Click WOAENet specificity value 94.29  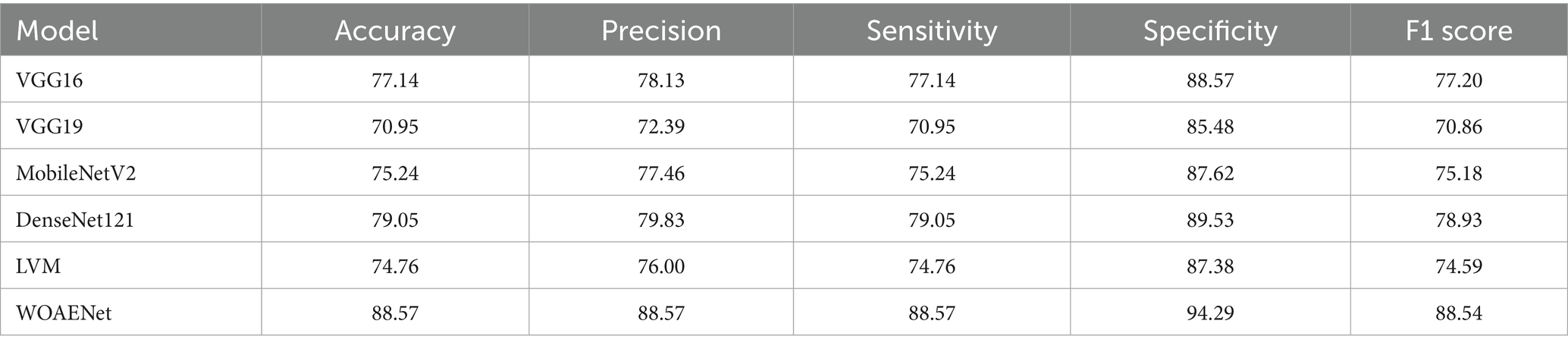pos(1210,313)
